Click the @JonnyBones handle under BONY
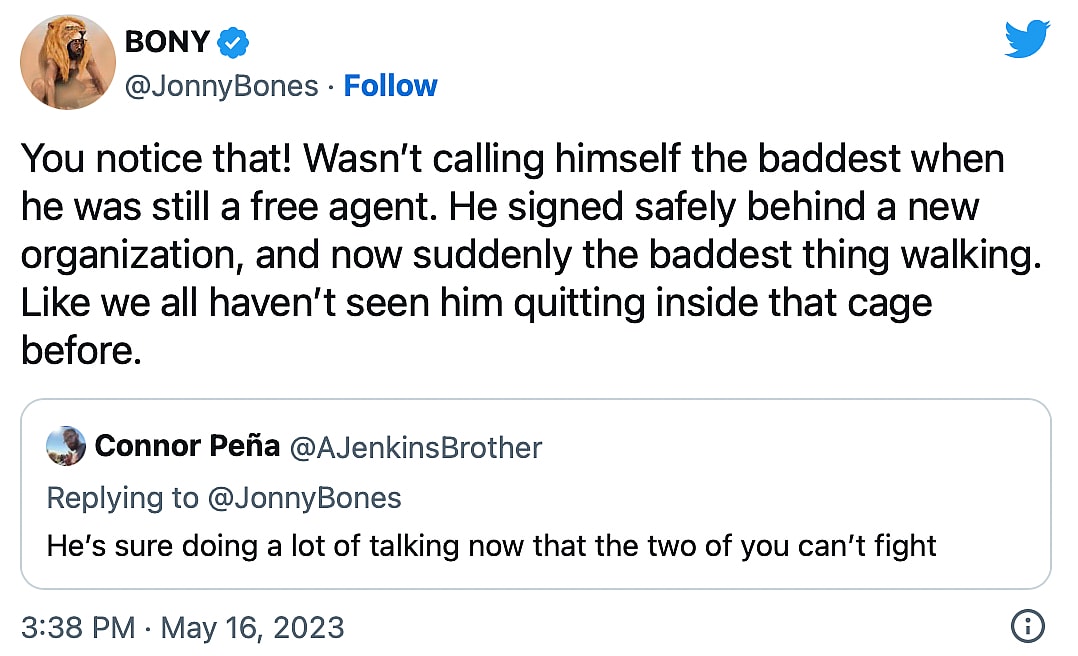Viewport: 1078px width, 656px height. 220,86
